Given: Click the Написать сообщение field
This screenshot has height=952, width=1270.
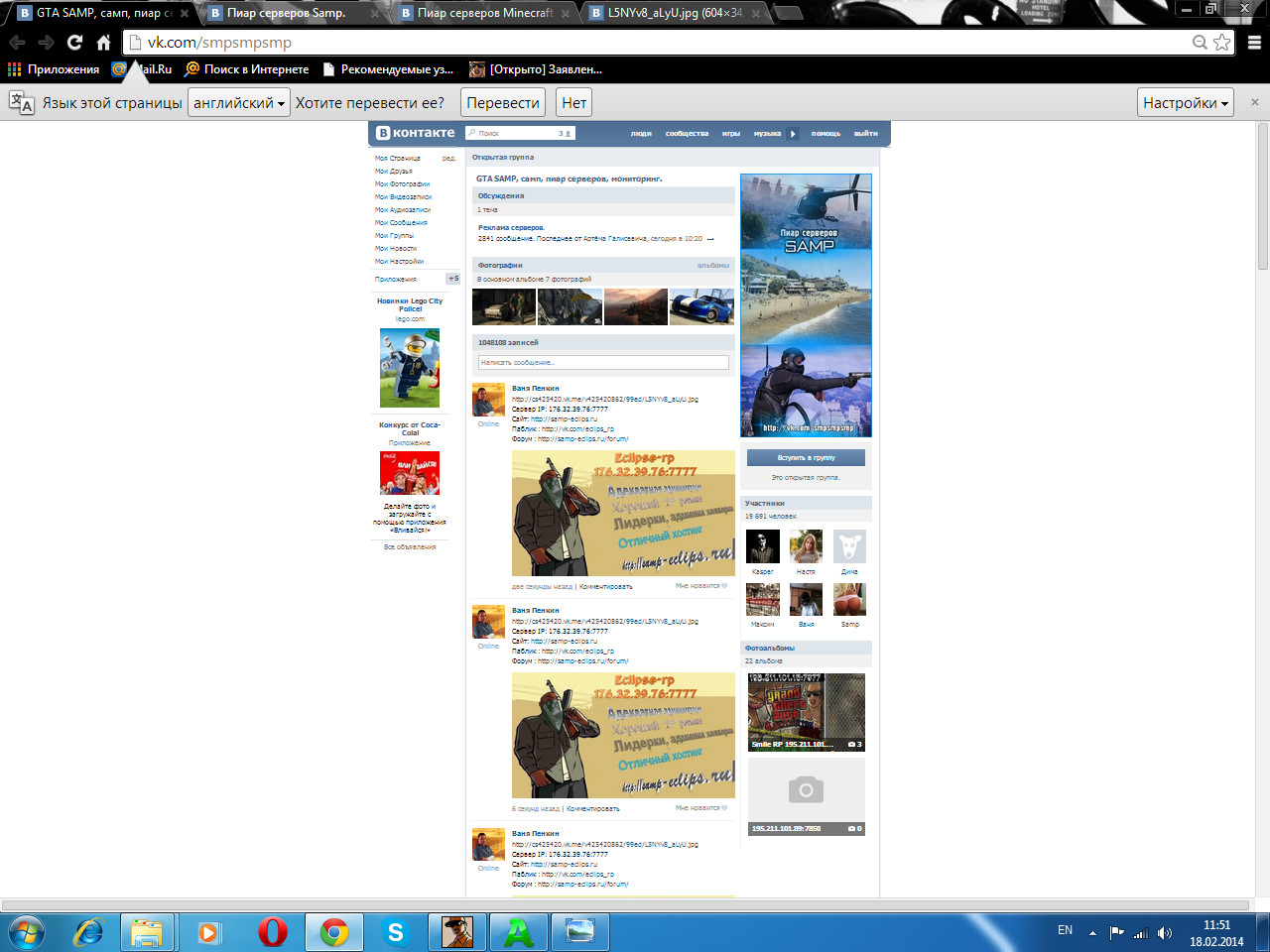Looking at the screenshot, I should point(604,362).
